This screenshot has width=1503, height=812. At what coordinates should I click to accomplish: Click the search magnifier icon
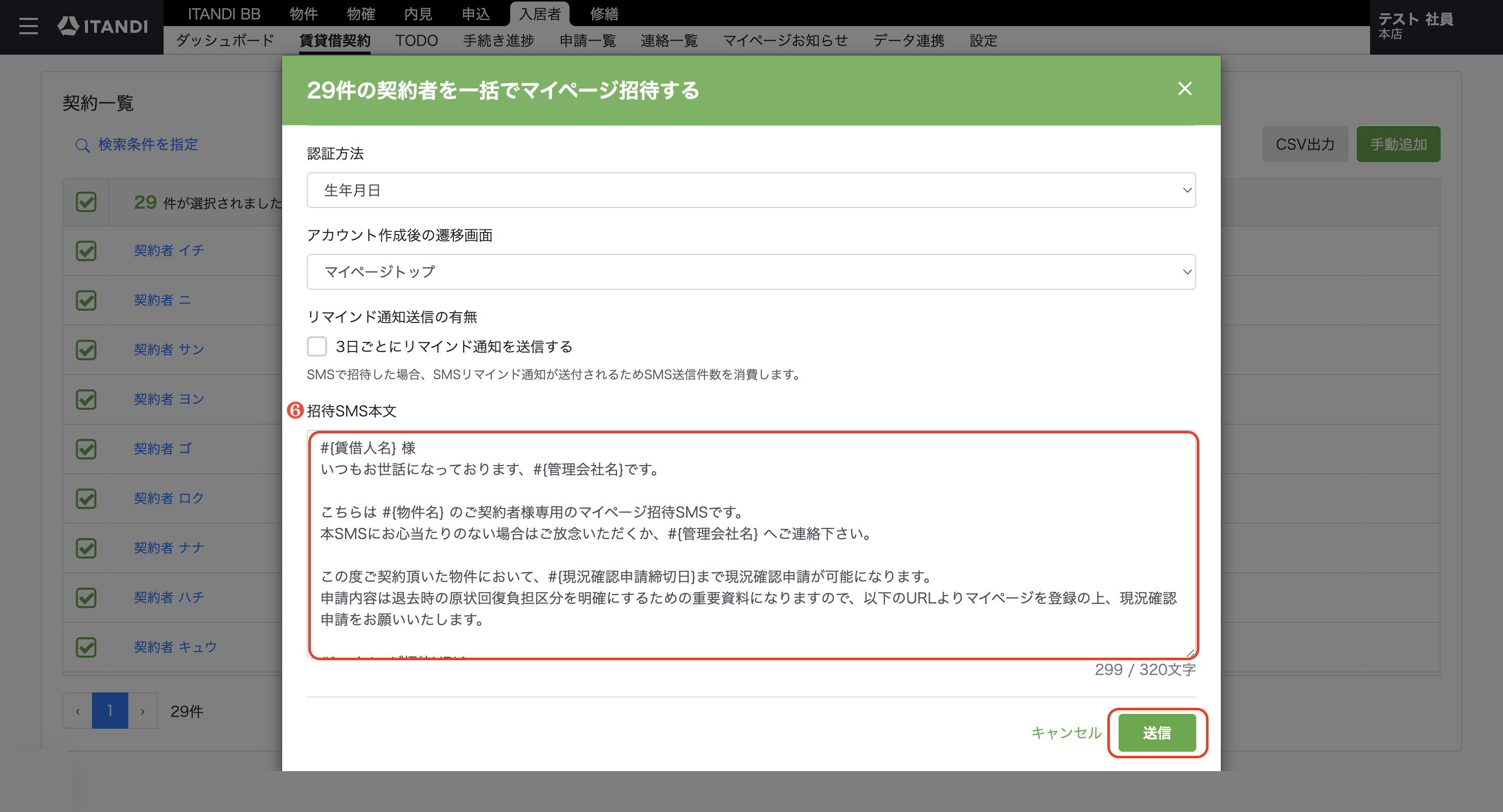[82, 145]
